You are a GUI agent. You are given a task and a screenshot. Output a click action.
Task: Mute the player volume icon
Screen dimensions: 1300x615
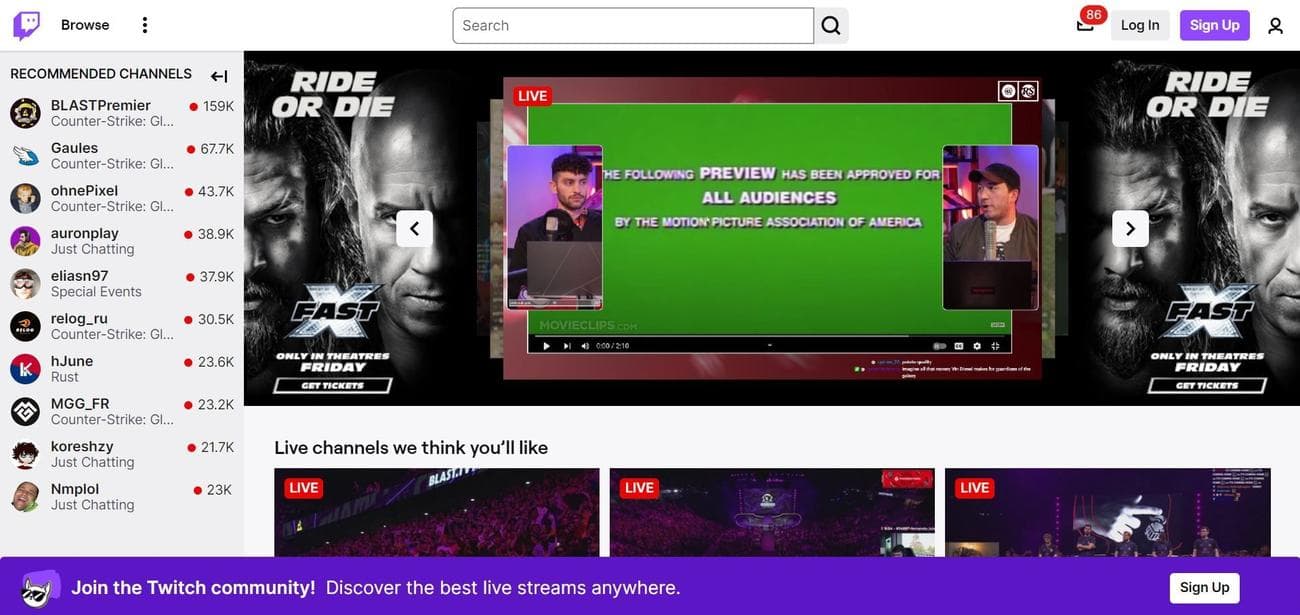point(585,346)
